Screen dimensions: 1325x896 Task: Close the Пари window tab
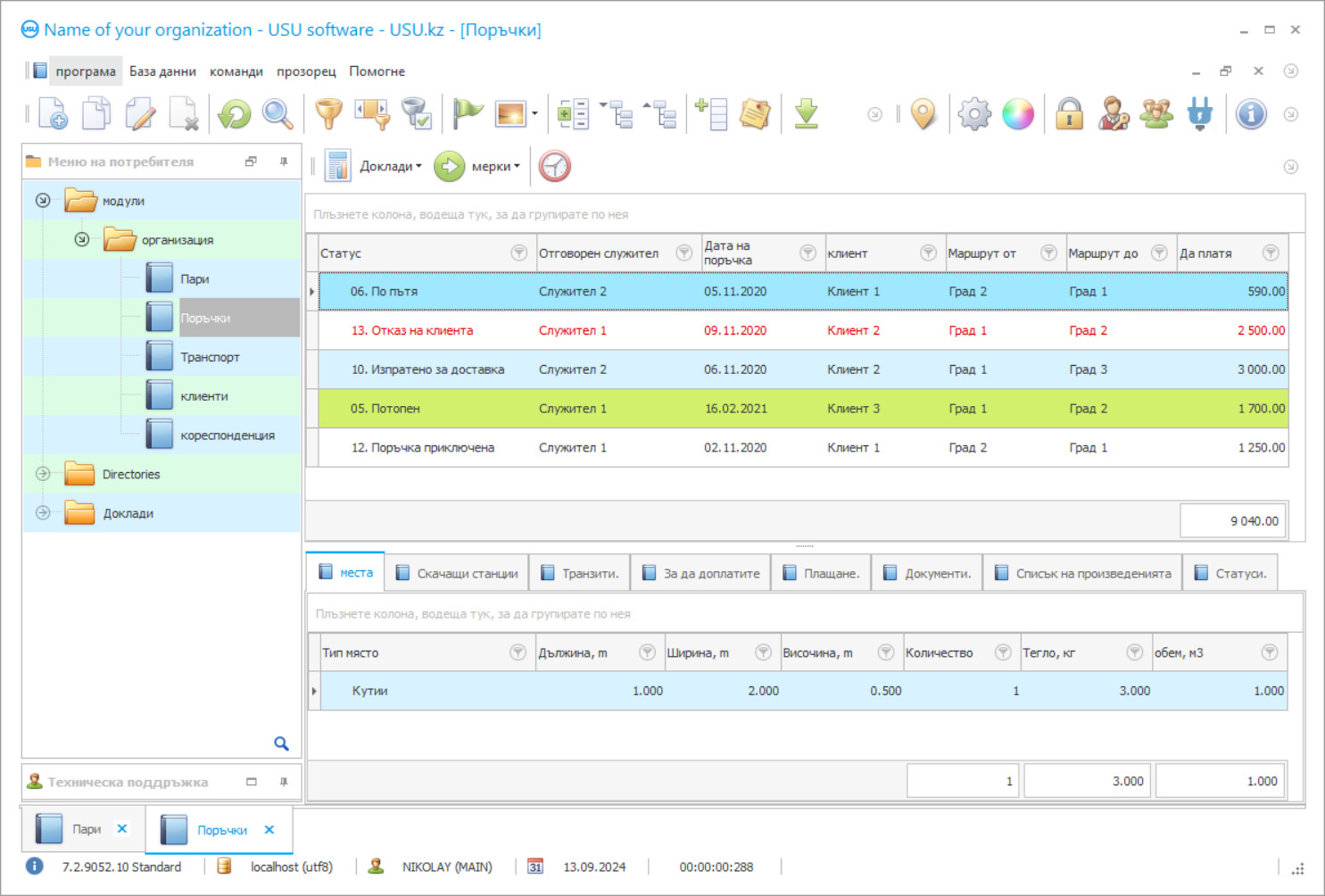[122, 829]
